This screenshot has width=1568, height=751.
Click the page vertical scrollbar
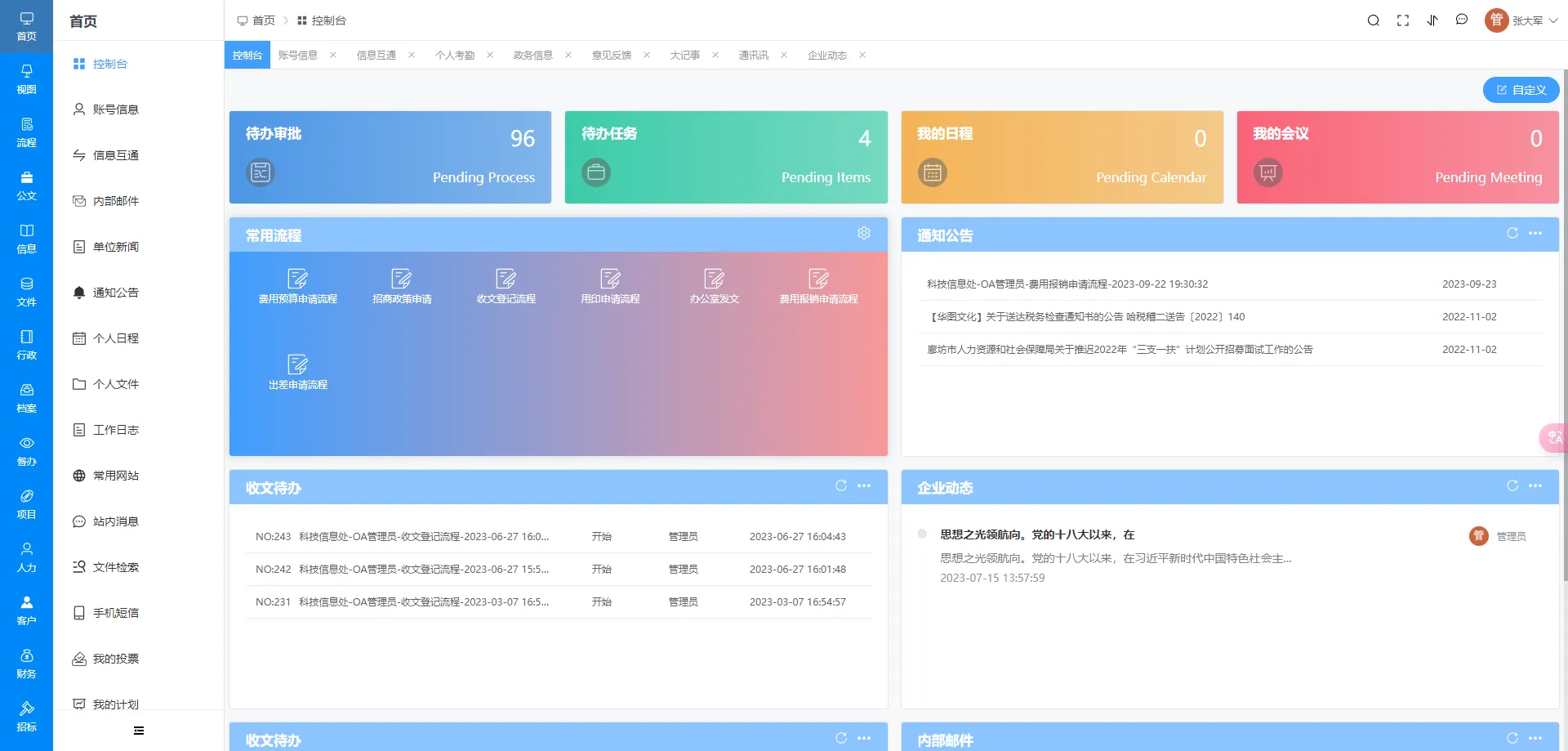[1565, 327]
